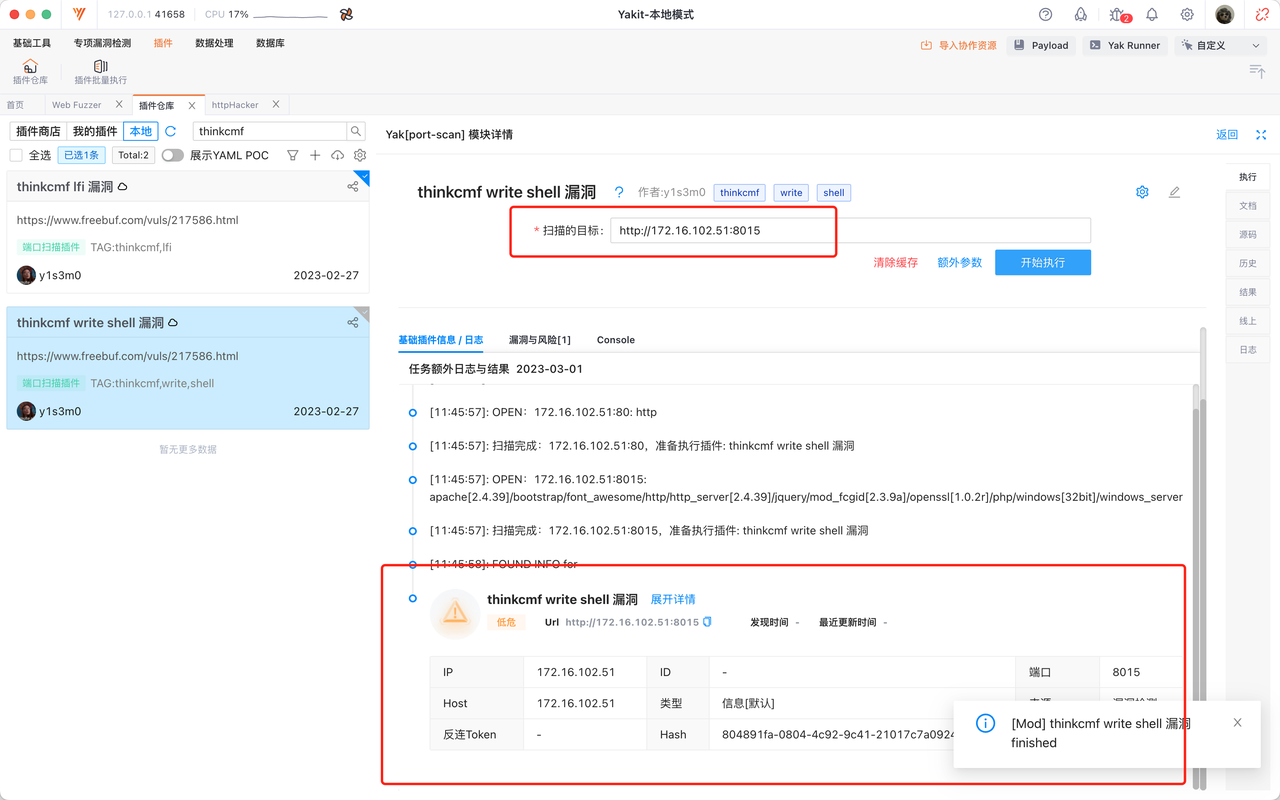Select the 插件商店 plugin source
This screenshot has height=800, width=1280.
(x=38, y=131)
